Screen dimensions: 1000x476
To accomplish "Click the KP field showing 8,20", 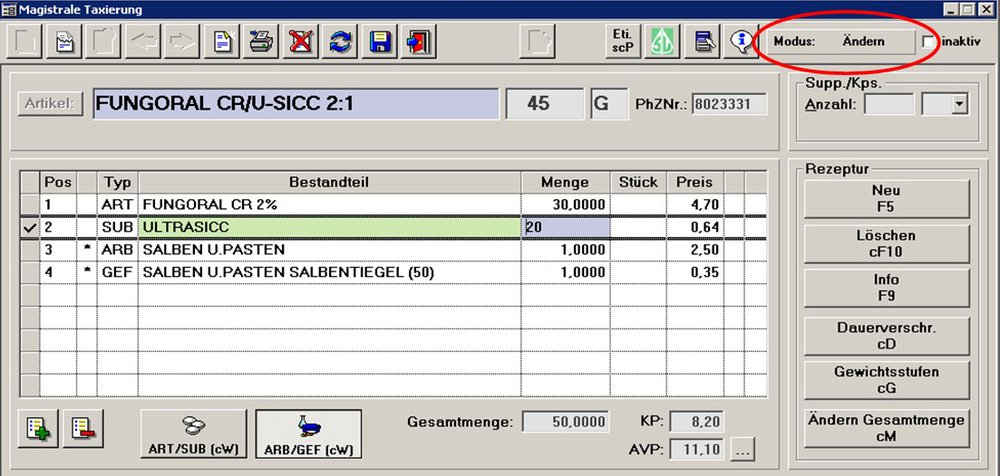I will coord(696,422).
